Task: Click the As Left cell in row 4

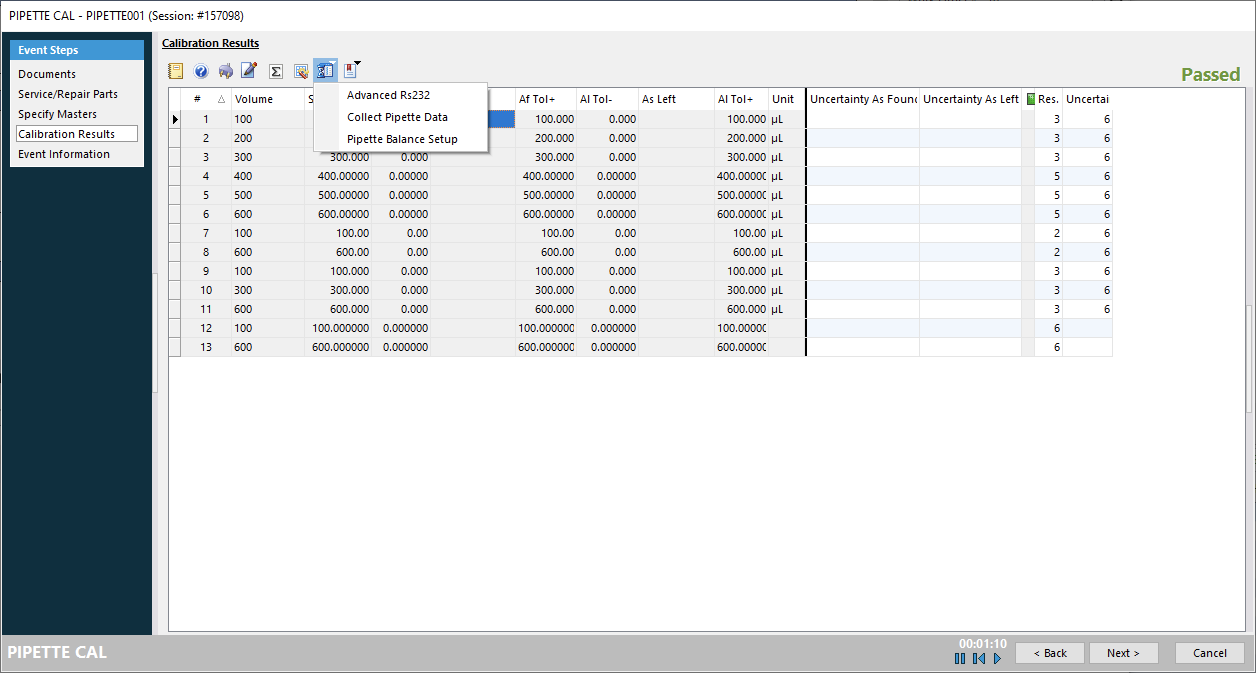Action: tap(676, 176)
